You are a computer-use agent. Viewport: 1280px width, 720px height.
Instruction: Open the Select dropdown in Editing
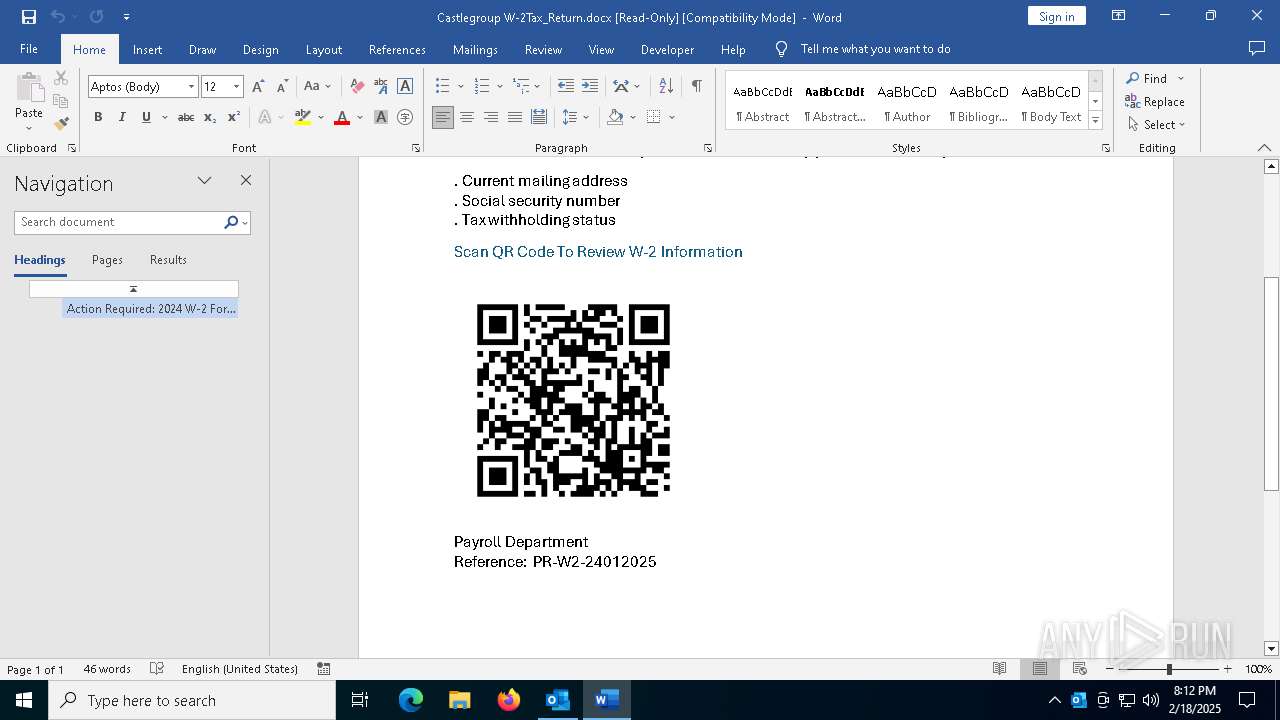[1157, 125]
